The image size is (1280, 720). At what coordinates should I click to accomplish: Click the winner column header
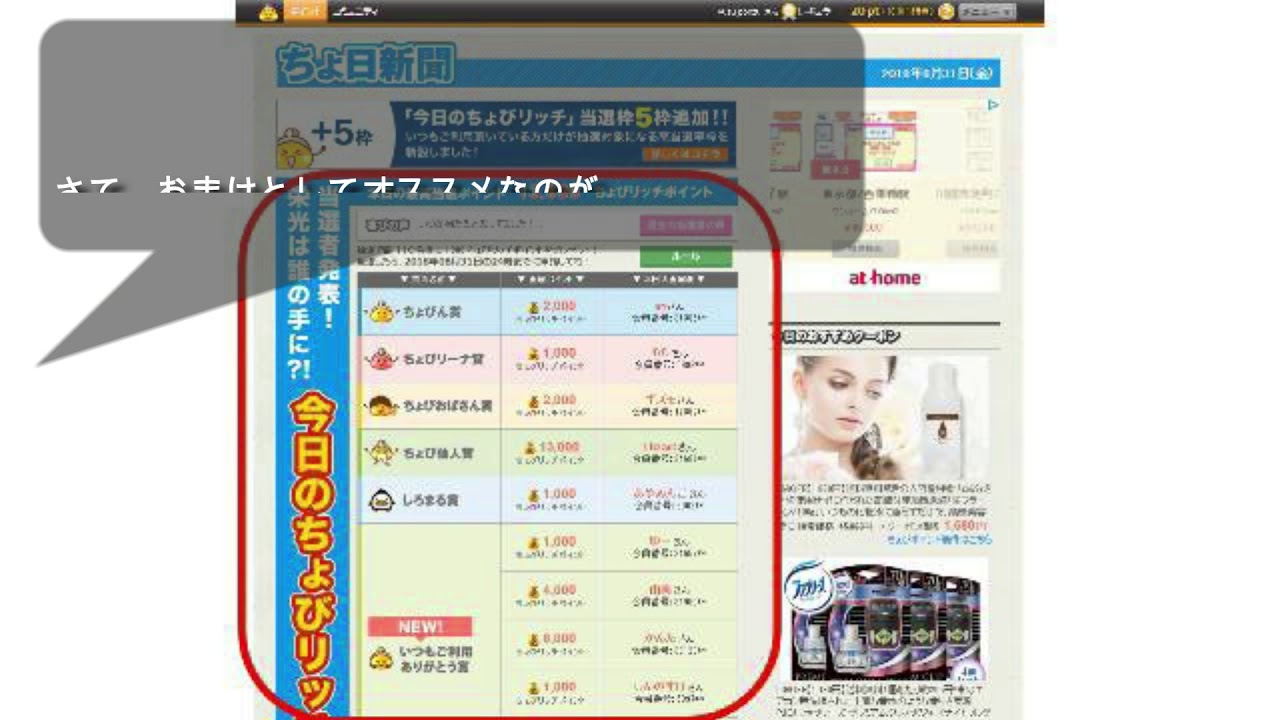pos(670,280)
